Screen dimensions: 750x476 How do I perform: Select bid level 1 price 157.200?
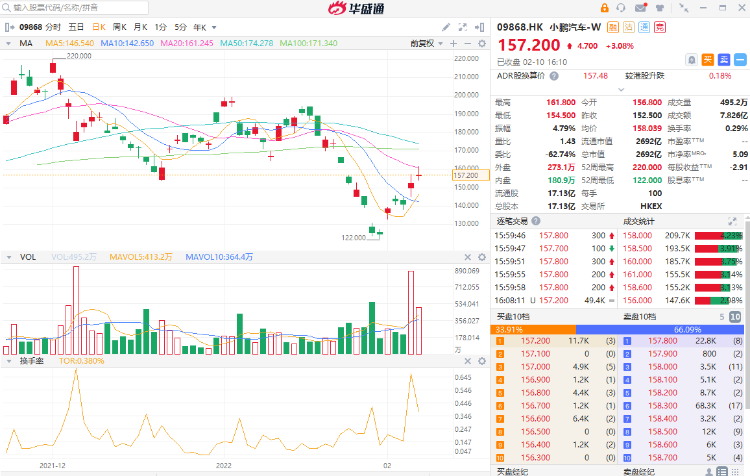pyautogui.click(x=536, y=341)
